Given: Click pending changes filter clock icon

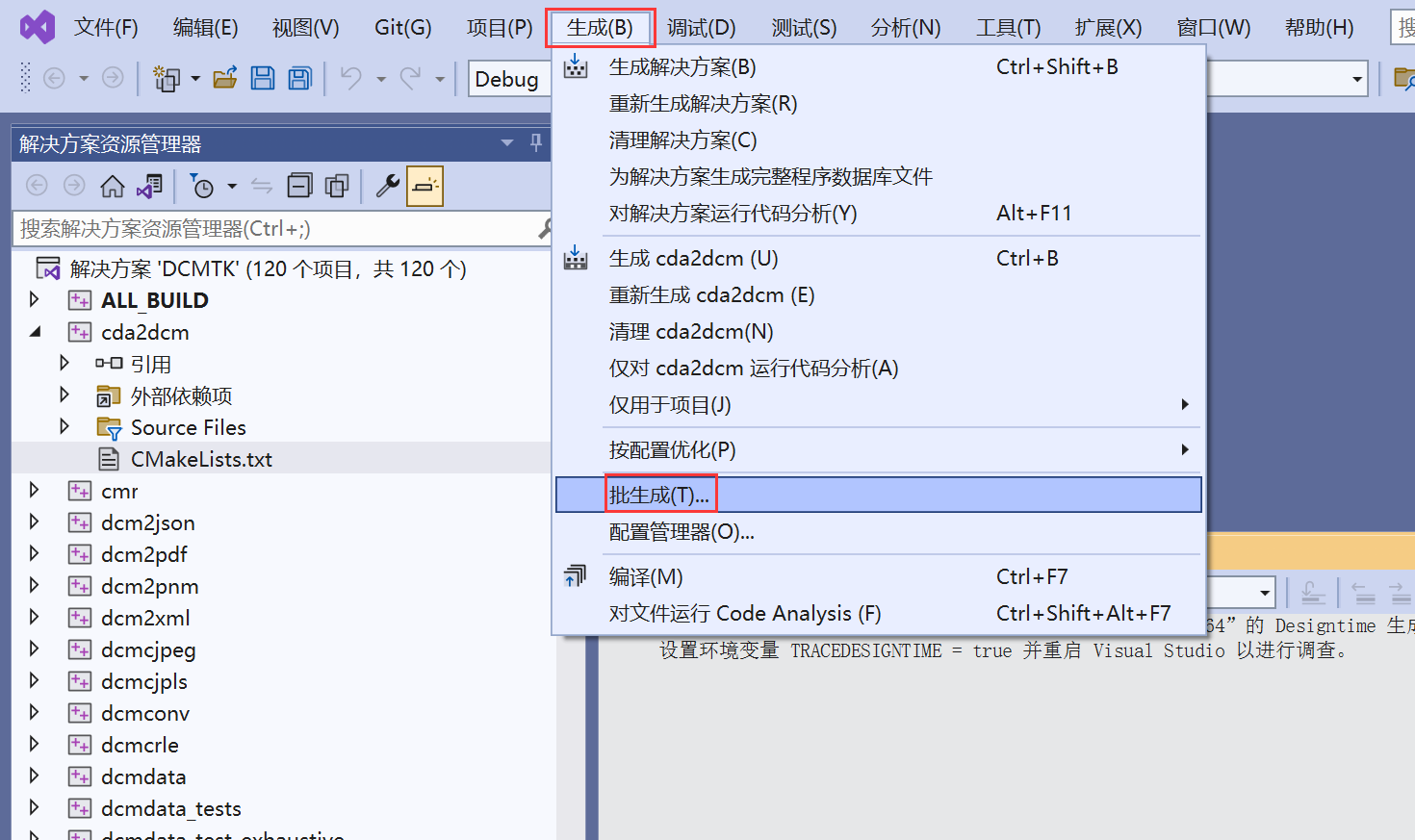Looking at the screenshot, I should 202,186.
